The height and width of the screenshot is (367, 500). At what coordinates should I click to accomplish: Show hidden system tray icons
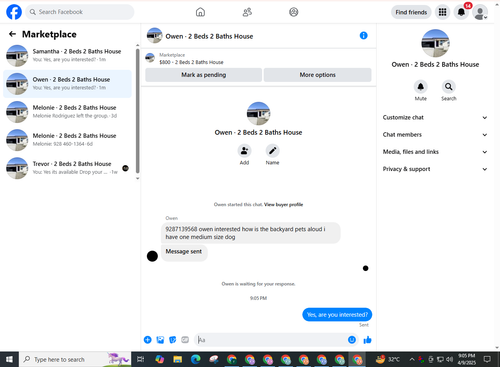[x=412, y=359]
